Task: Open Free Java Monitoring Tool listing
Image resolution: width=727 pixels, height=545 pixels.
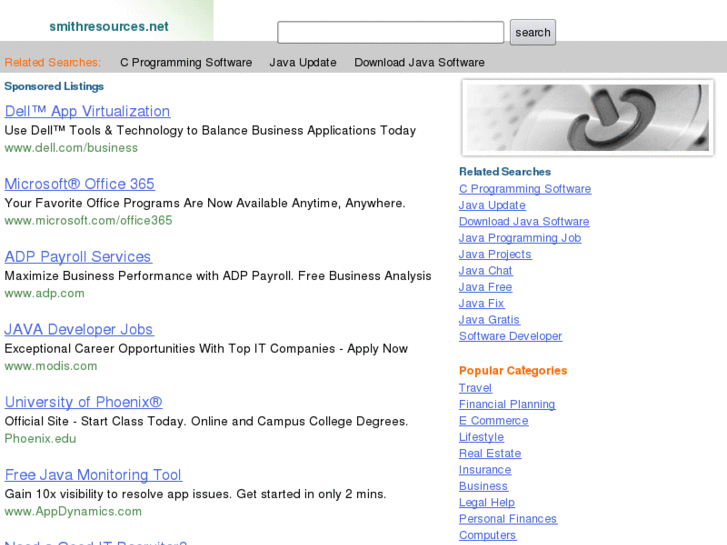Action: tap(93, 475)
